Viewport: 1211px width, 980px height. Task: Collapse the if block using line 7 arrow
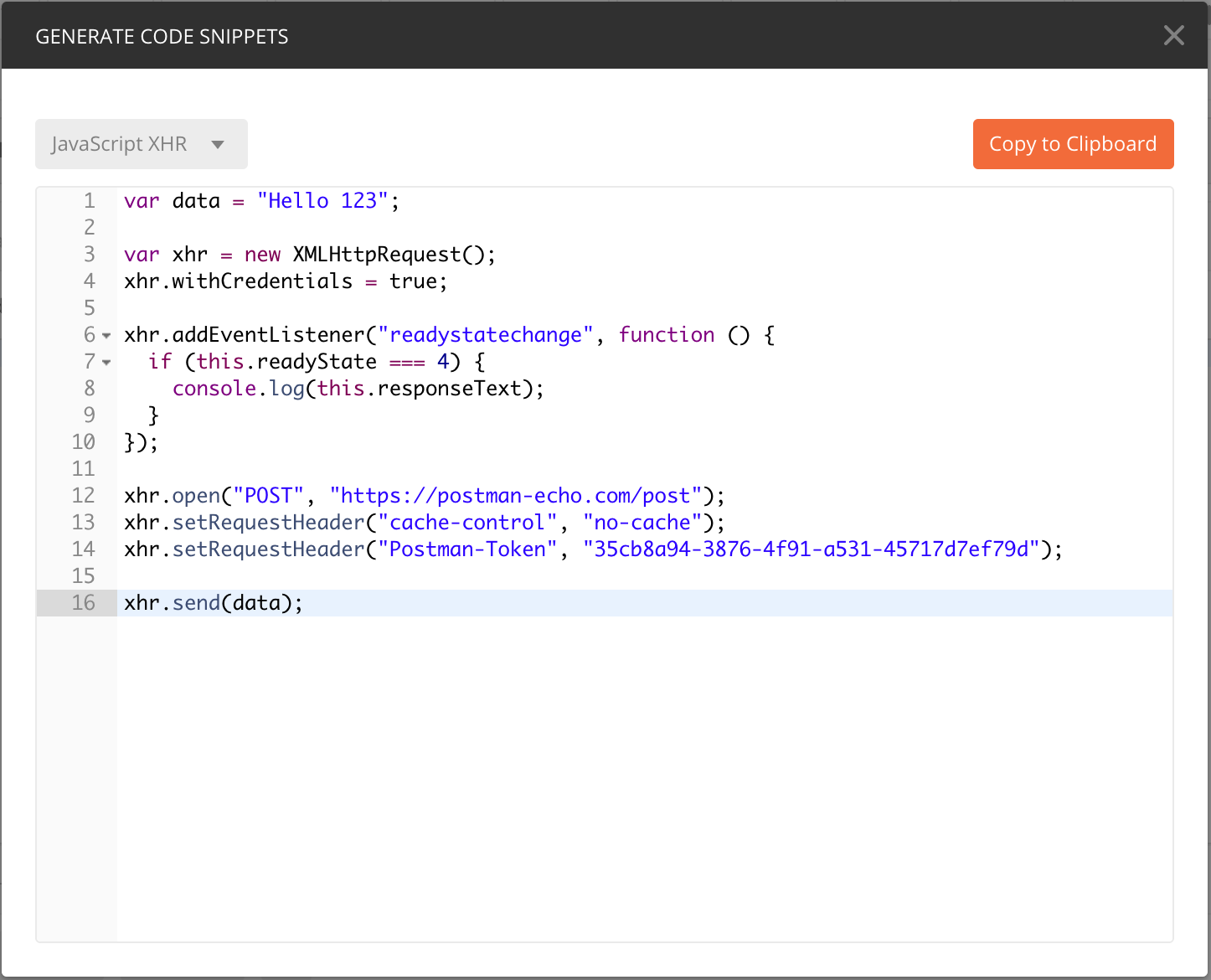tap(106, 362)
